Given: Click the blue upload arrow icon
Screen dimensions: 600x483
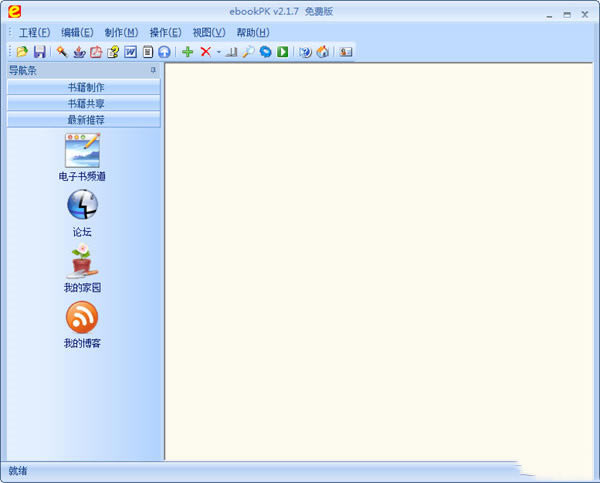Looking at the screenshot, I should (x=165, y=52).
